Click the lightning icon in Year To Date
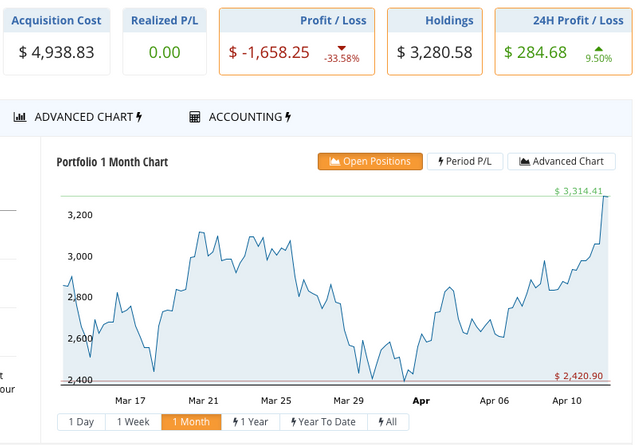The height and width of the screenshot is (445, 640). 293,422
